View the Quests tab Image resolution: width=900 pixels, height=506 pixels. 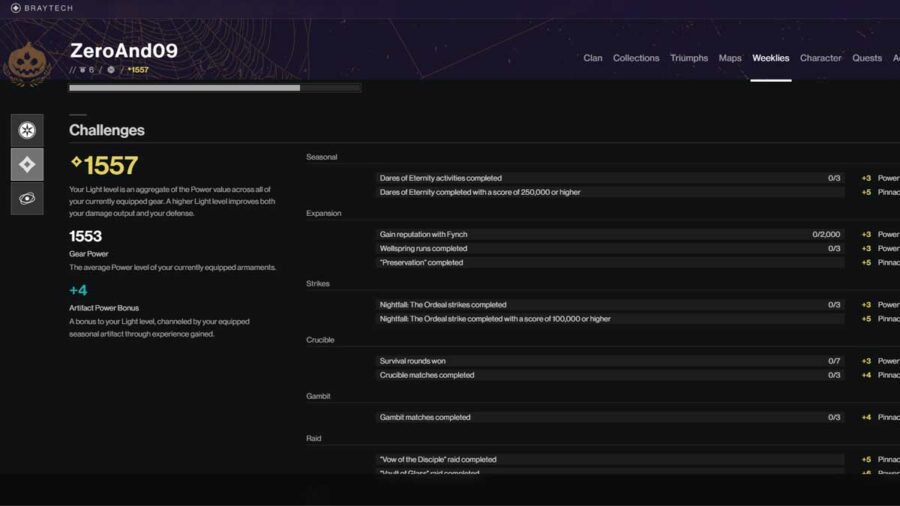pyautogui.click(x=867, y=58)
